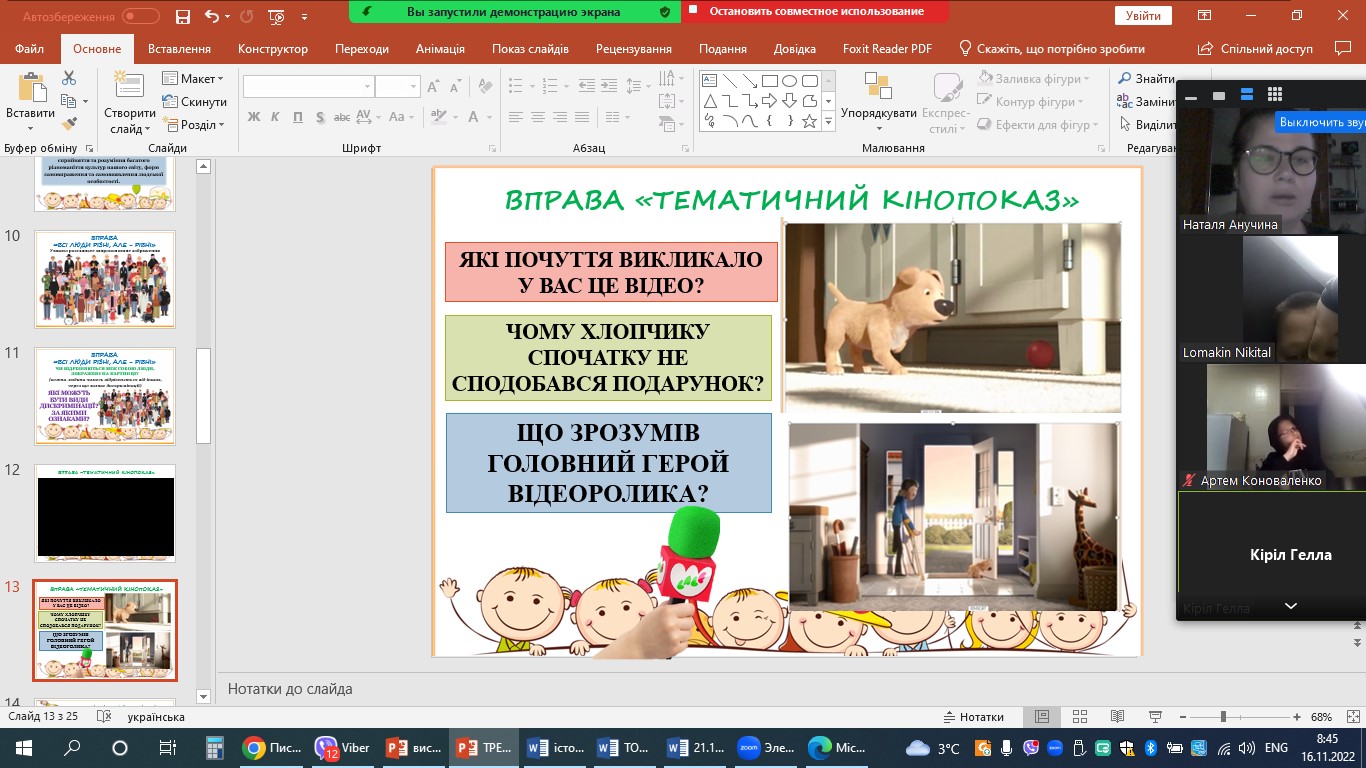The width and height of the screenshot is (1366, 768).
Task: Click the Reset (Скинути) button
Action: pyautogui.click(x=194, y=102)
